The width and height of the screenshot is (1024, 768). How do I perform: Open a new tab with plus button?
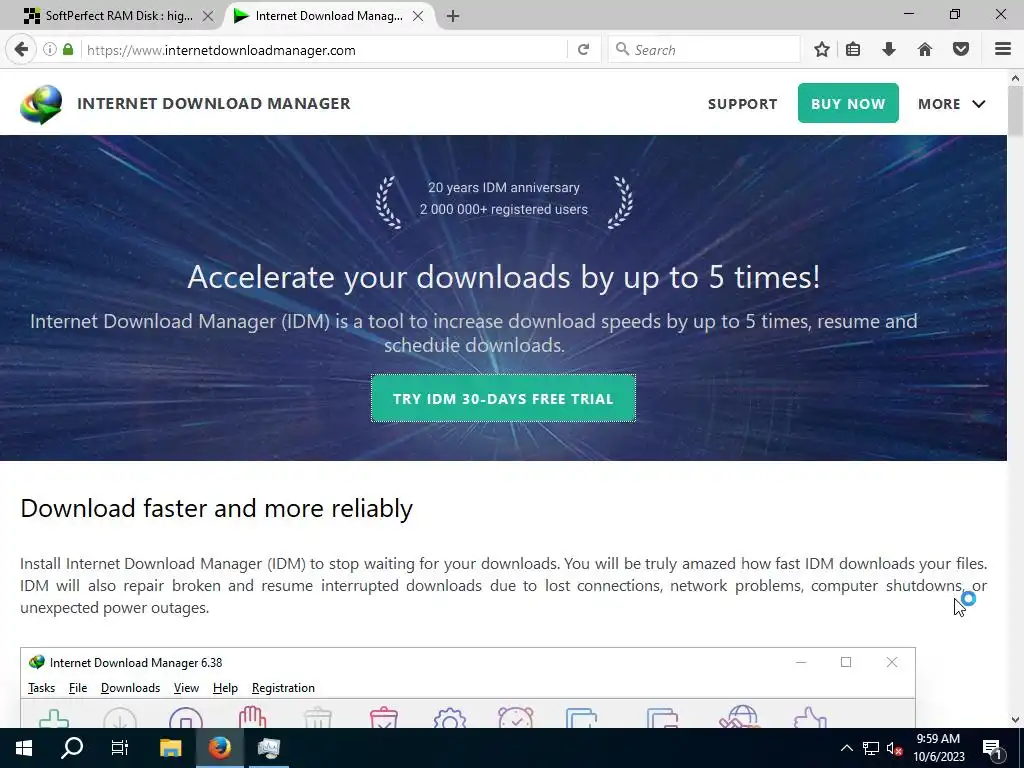pyautogui.click(x=453, y=16)
